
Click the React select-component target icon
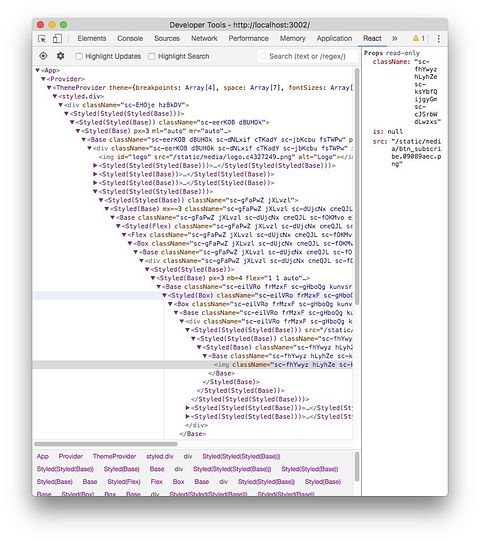click(43, 56)
